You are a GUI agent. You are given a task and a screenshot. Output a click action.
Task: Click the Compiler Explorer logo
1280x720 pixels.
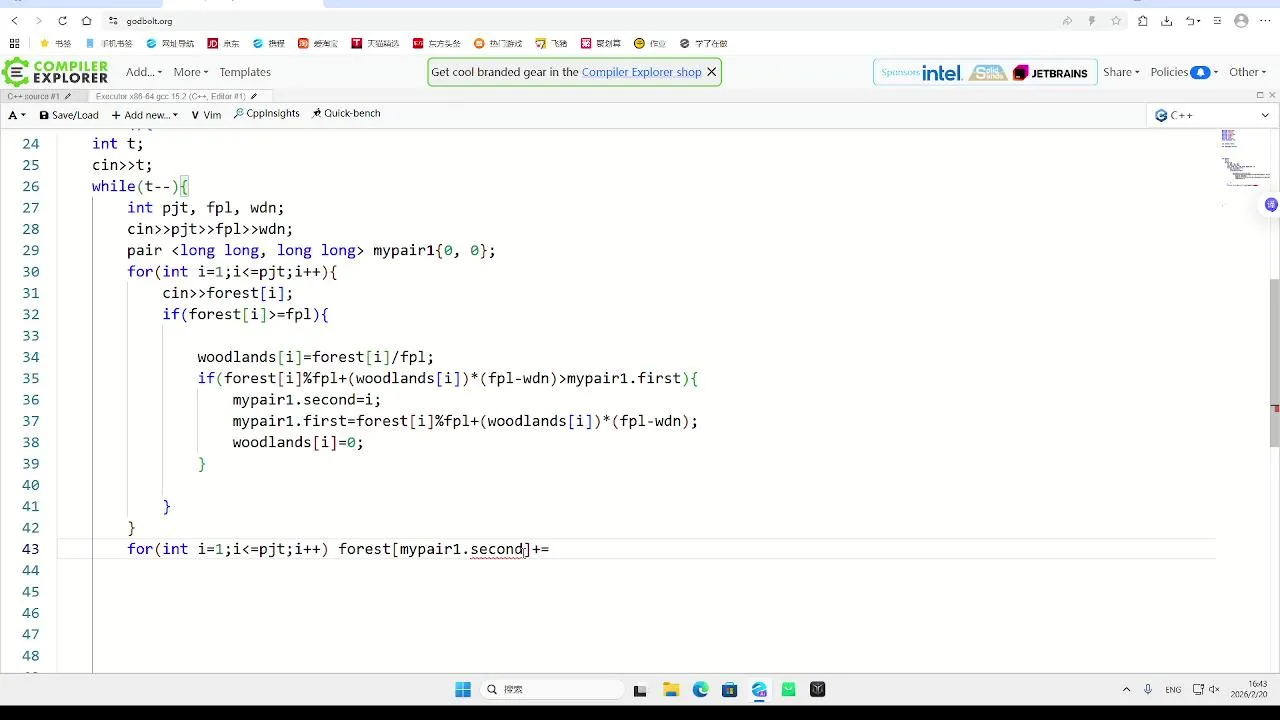pos(55,72)
